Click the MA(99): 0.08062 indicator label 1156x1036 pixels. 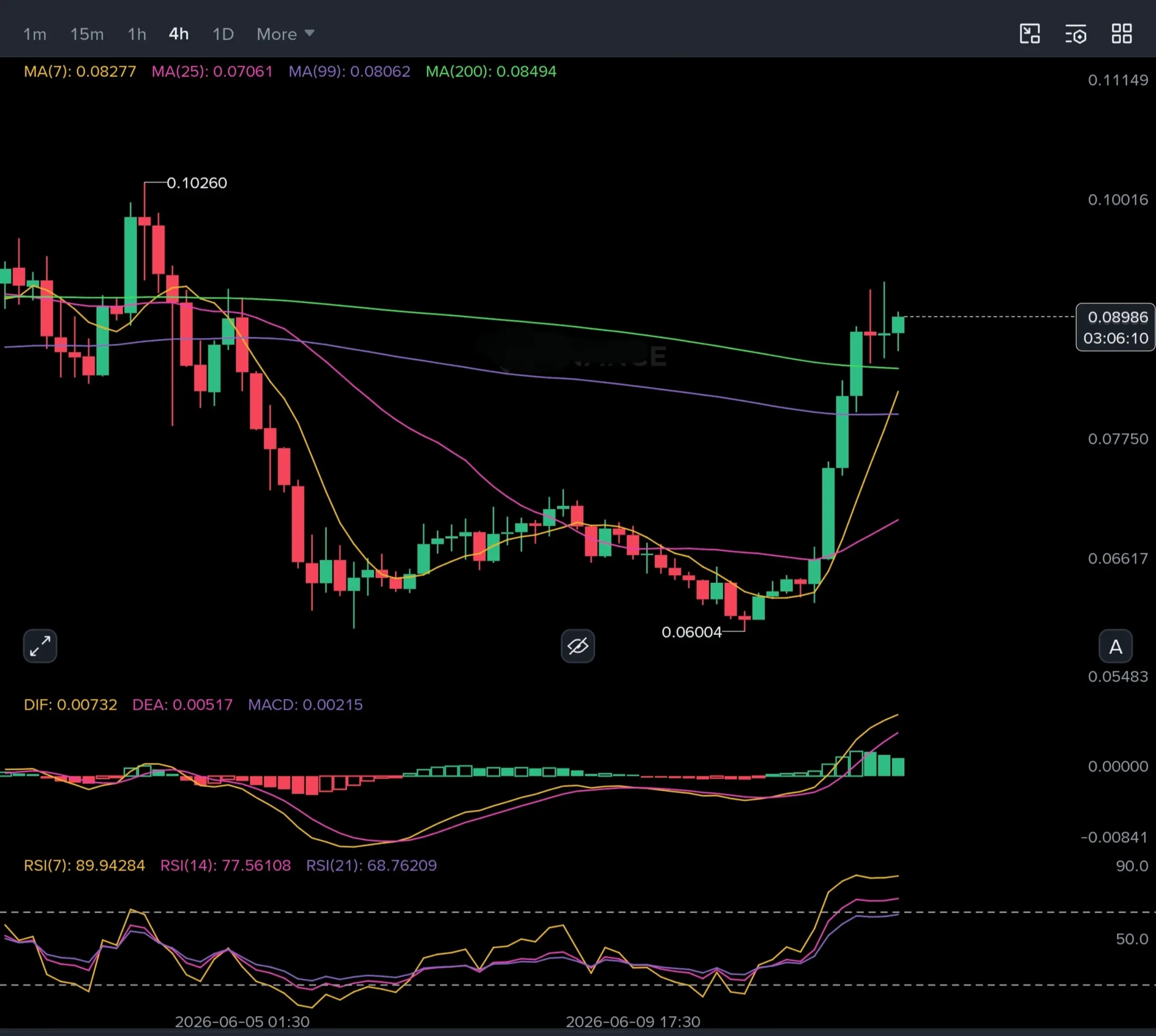[x=350, y=72]
